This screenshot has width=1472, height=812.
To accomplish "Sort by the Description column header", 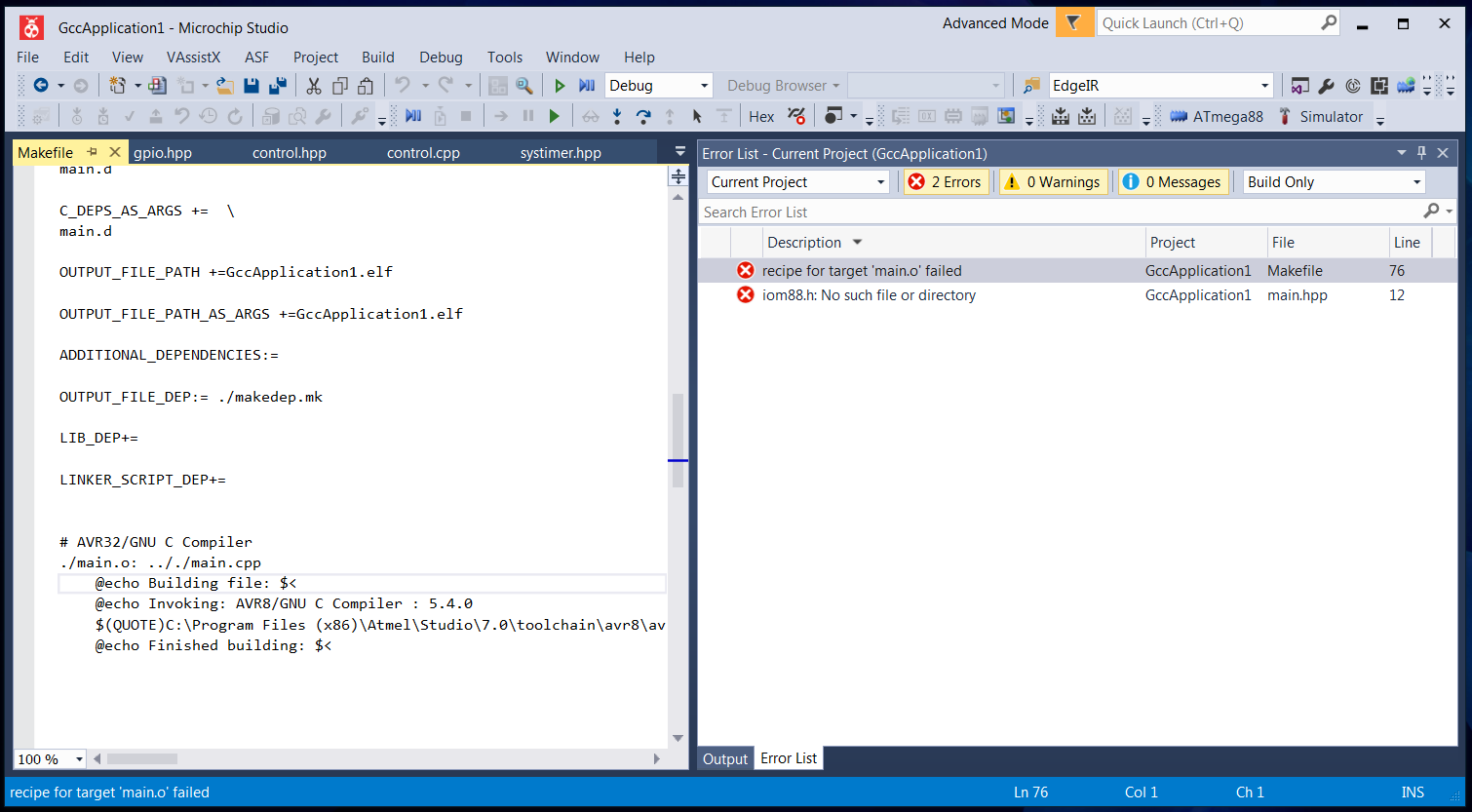I will [x=951, y=243].
